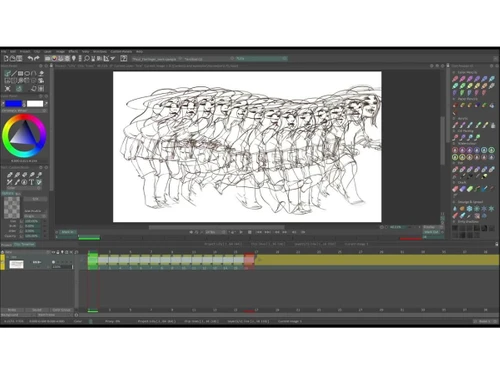Click the white B color swatch

[x=35, y=104]
